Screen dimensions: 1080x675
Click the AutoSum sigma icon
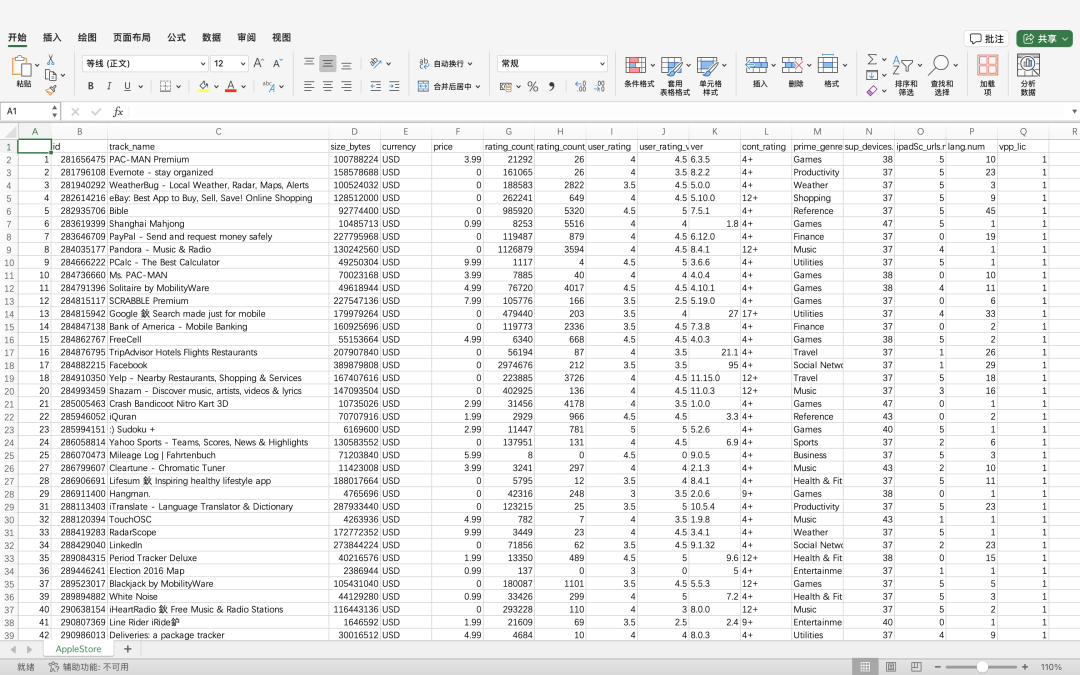click(872, 59)
